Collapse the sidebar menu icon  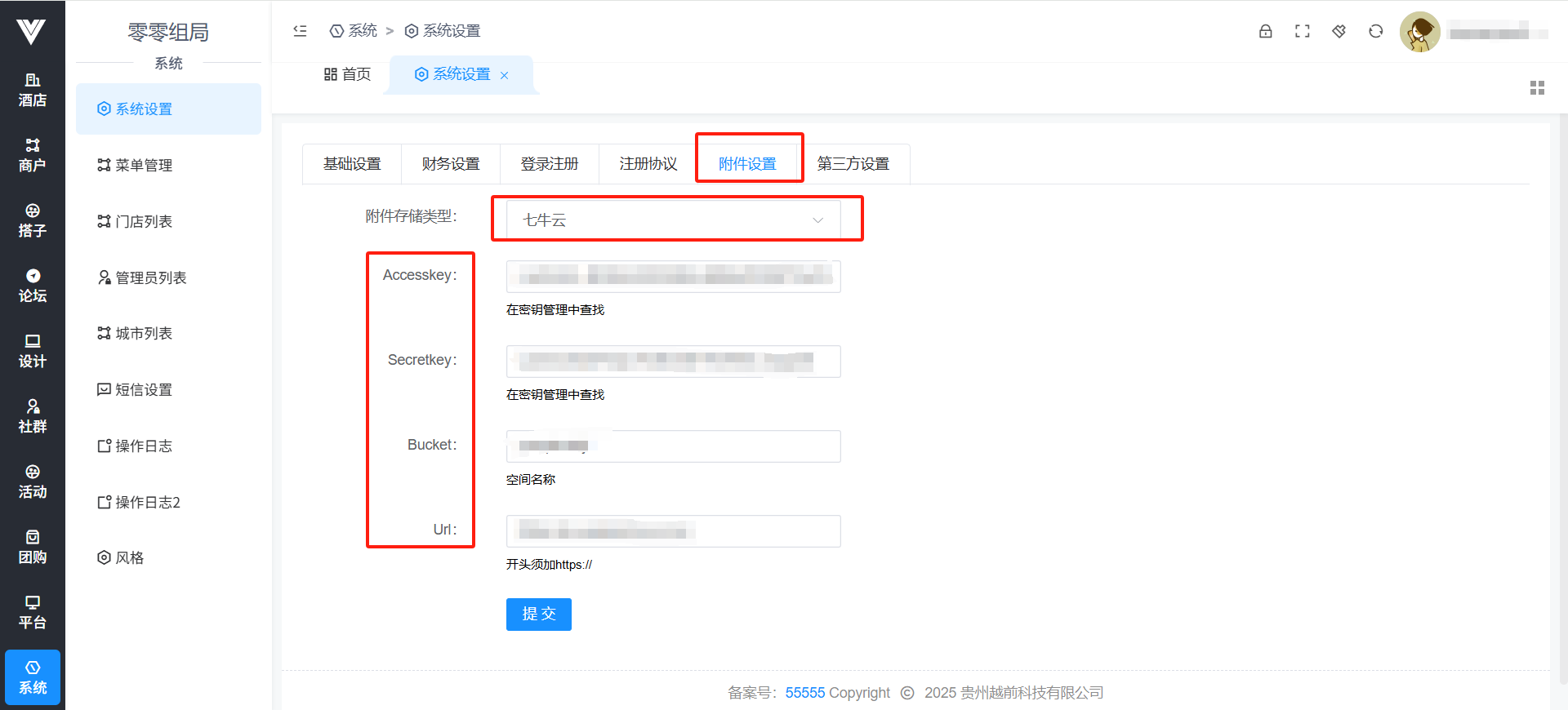point(300,31)
